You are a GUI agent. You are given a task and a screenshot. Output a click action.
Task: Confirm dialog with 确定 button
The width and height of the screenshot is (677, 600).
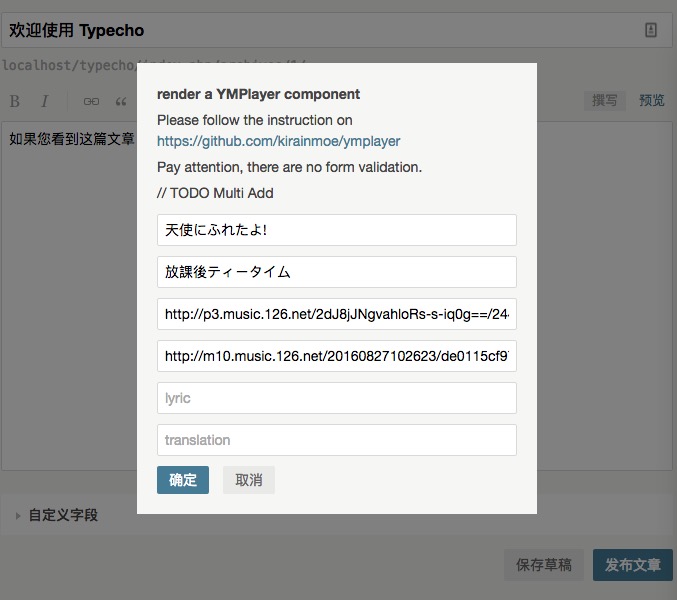click(x=183, y=480)
